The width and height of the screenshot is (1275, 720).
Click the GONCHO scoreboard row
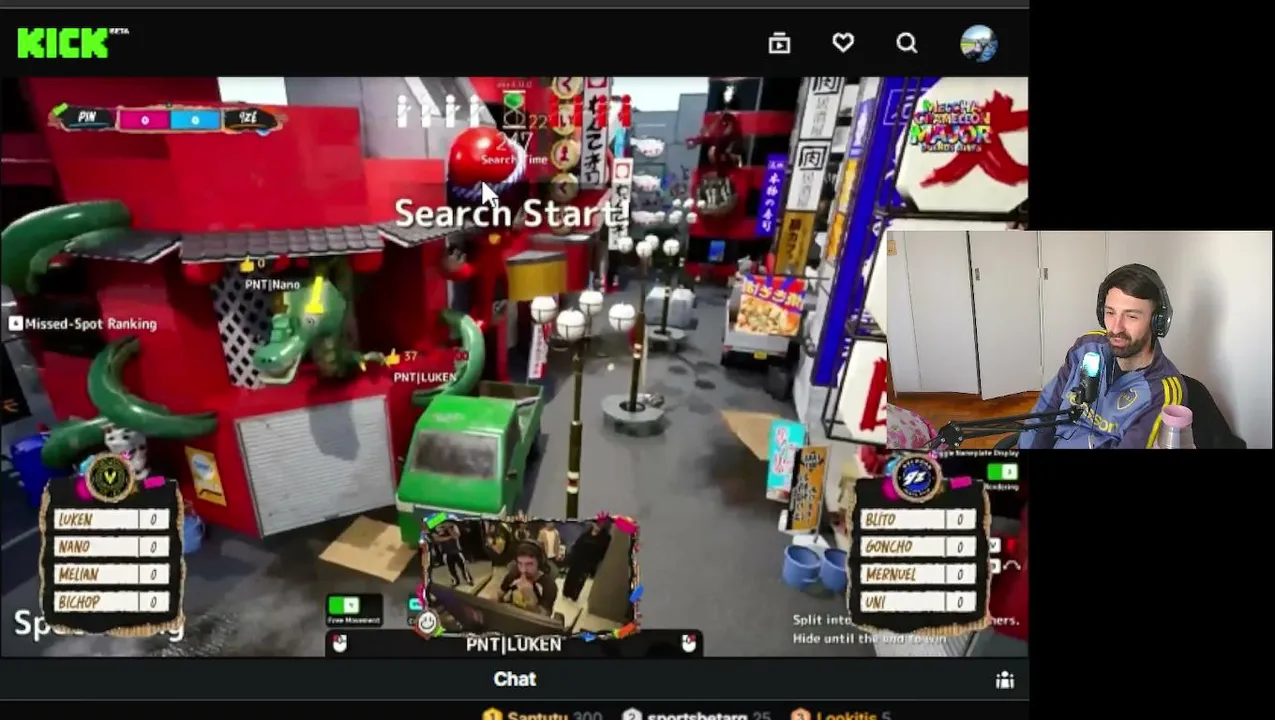click(918, 547)
